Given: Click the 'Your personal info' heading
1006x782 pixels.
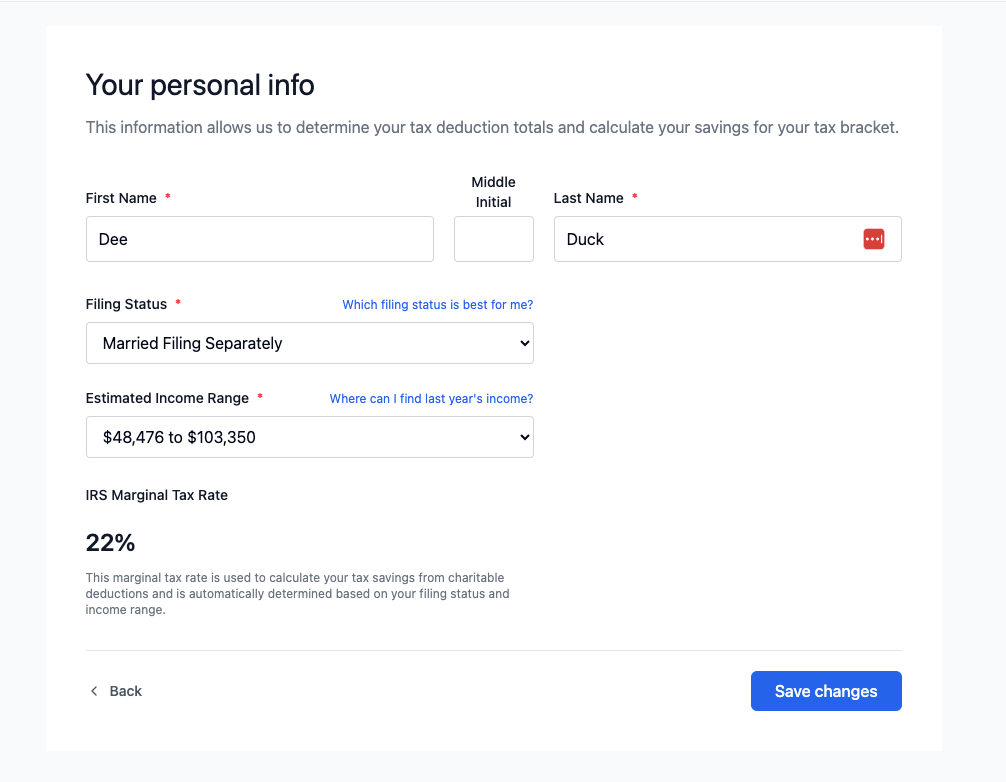Looking at the screenshot, I should click(x=200, y=85).
